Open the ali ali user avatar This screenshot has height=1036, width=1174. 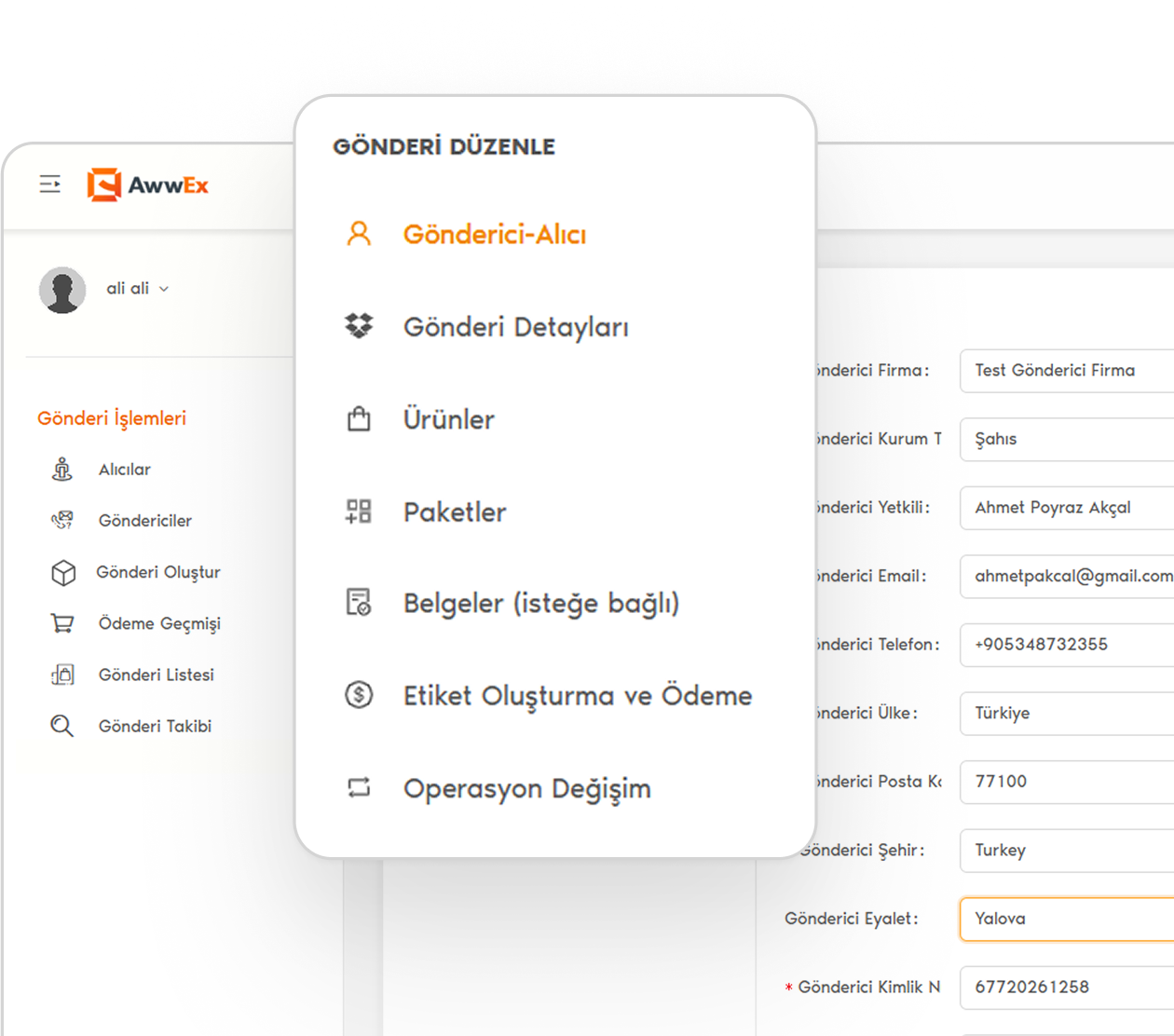62,290
